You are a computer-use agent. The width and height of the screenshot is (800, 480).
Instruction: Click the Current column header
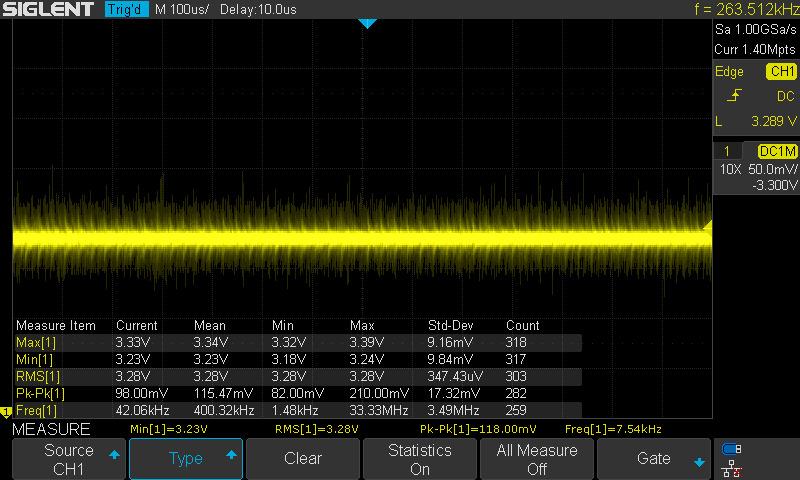[137, 325]
